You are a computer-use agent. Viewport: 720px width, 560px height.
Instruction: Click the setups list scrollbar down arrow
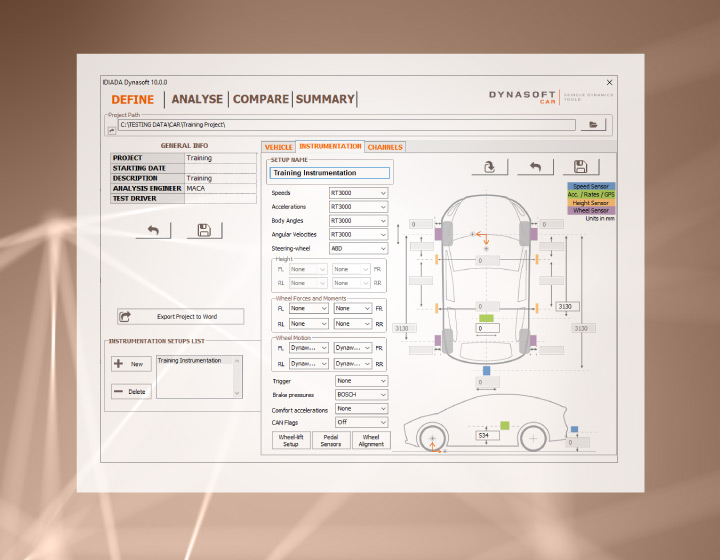(x=237, y=393)
